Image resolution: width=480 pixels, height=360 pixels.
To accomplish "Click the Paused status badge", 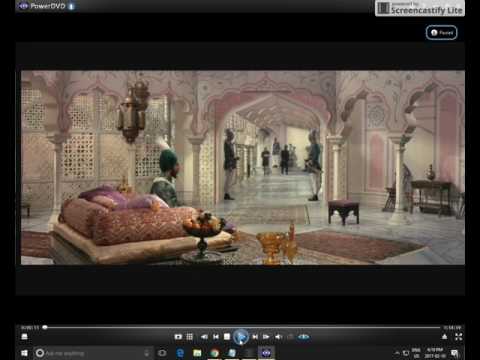I will pyautogui.click(x=441, y=32).
